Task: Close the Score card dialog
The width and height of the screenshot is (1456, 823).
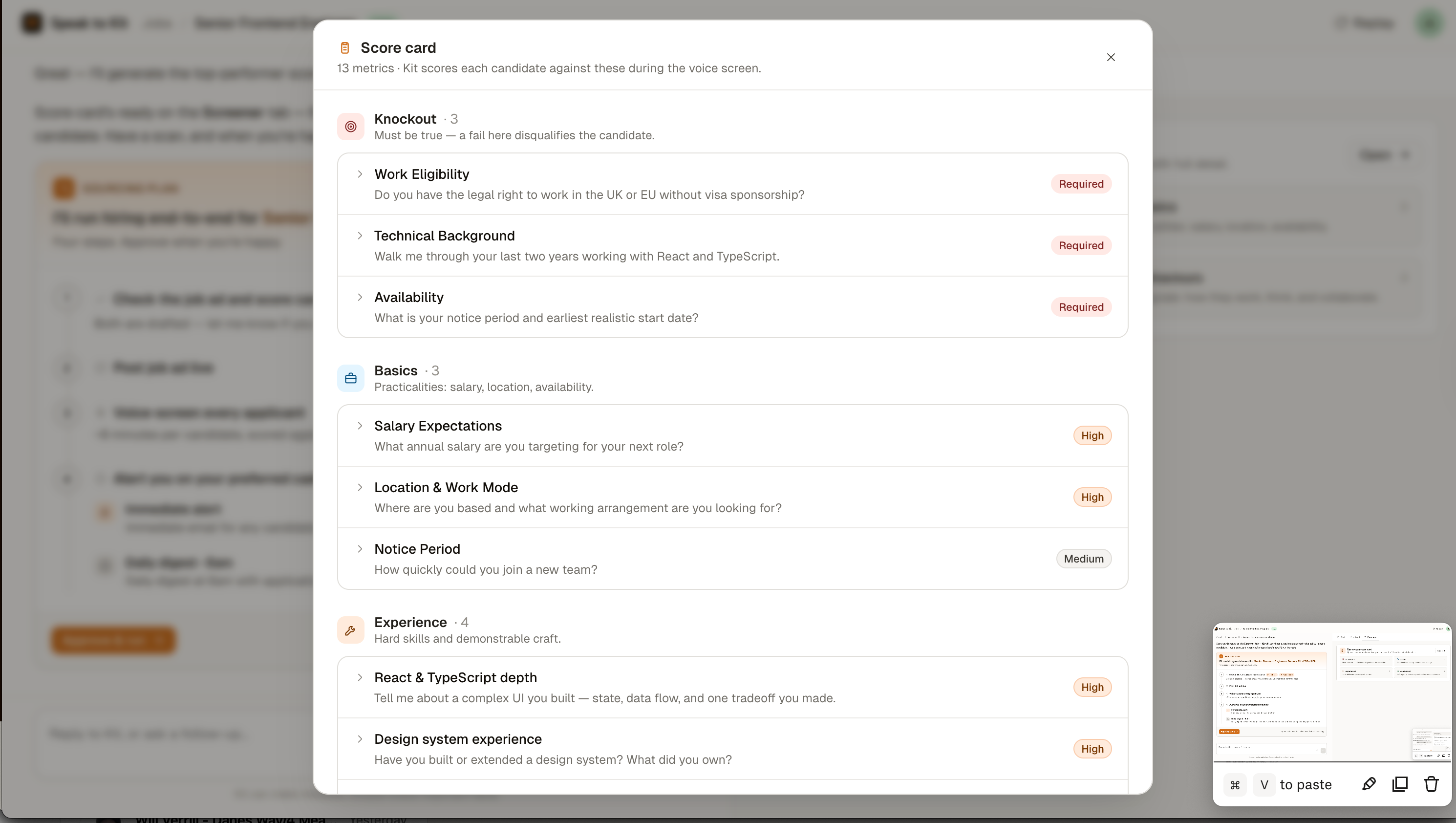Action: 1111,57
